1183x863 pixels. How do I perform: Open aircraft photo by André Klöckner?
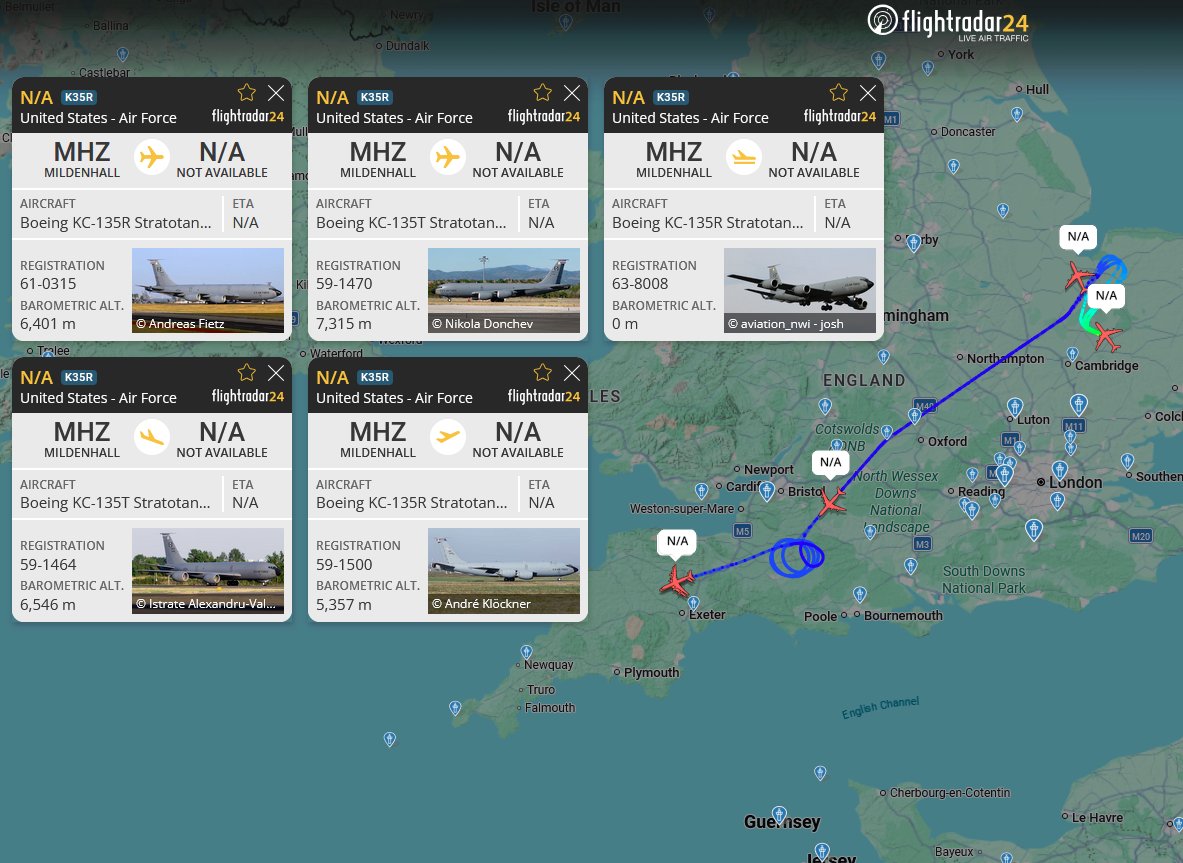(504, 570)
